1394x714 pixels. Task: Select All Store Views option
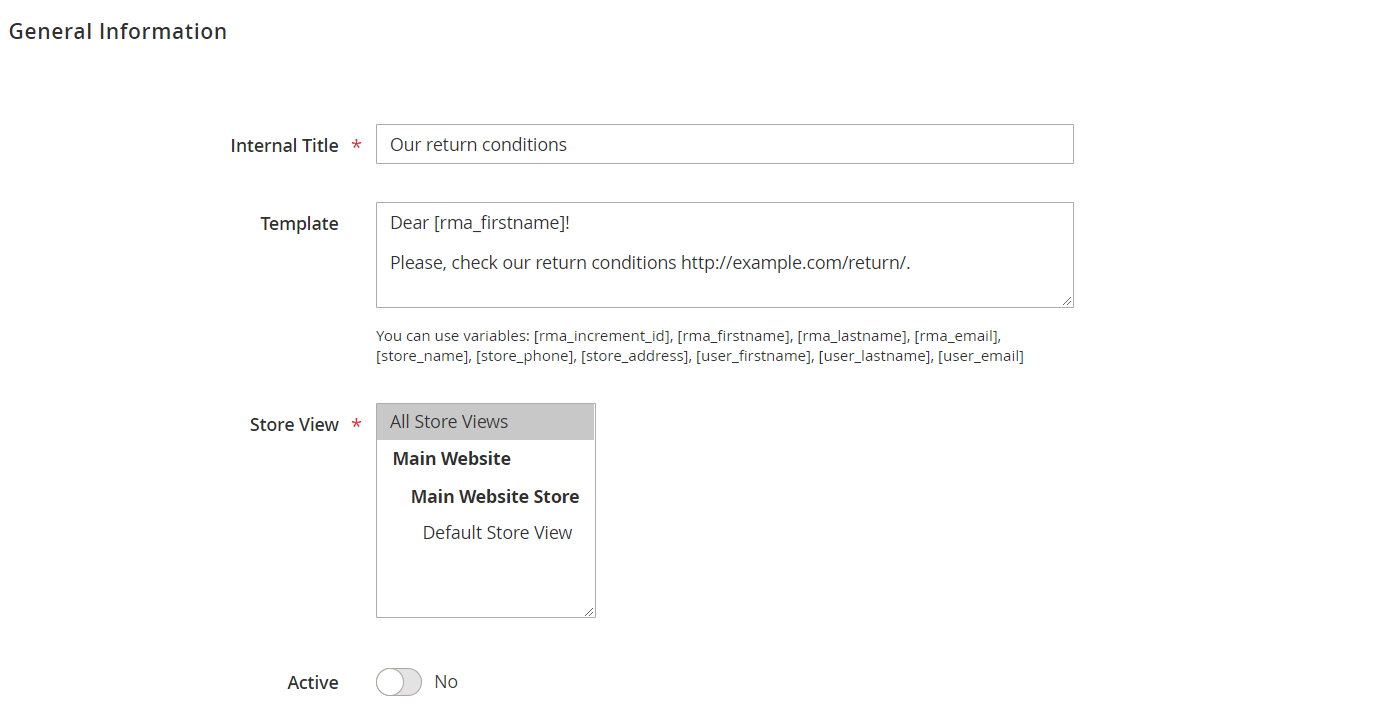pos(485,422)
